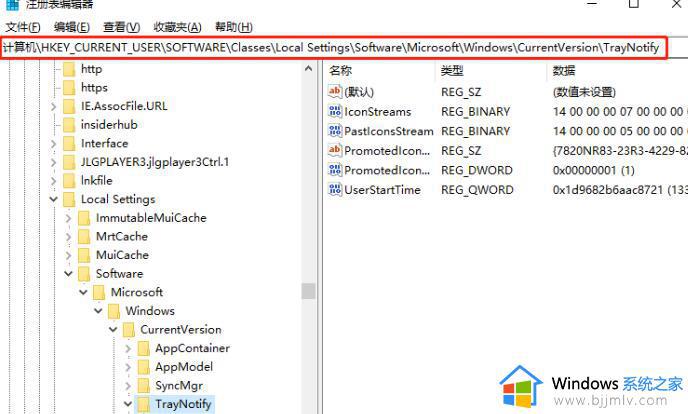Click the REG_DWORD PromotedIcon value icon

335,170
